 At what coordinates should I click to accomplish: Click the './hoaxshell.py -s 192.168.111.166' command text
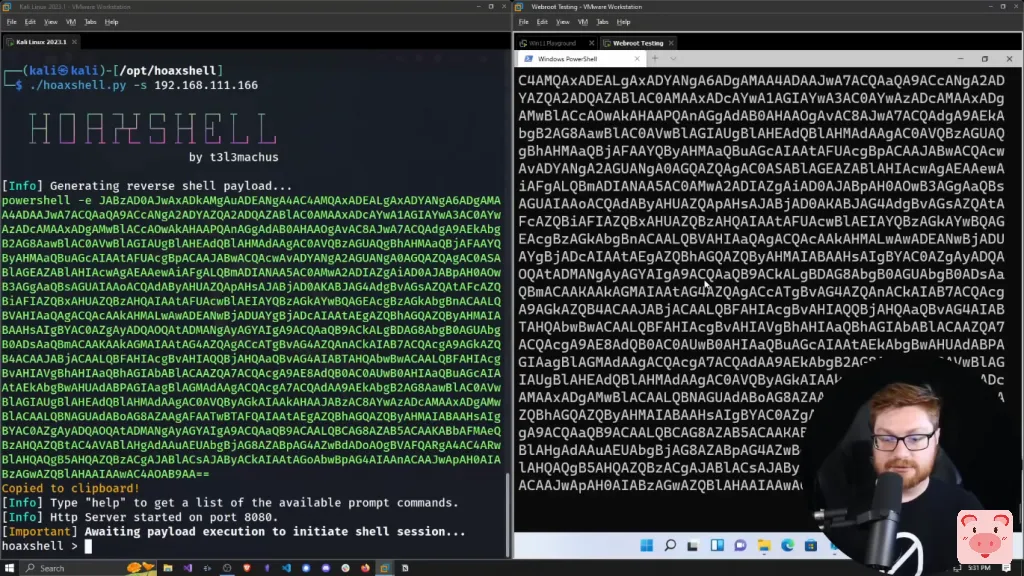(144, 86)
